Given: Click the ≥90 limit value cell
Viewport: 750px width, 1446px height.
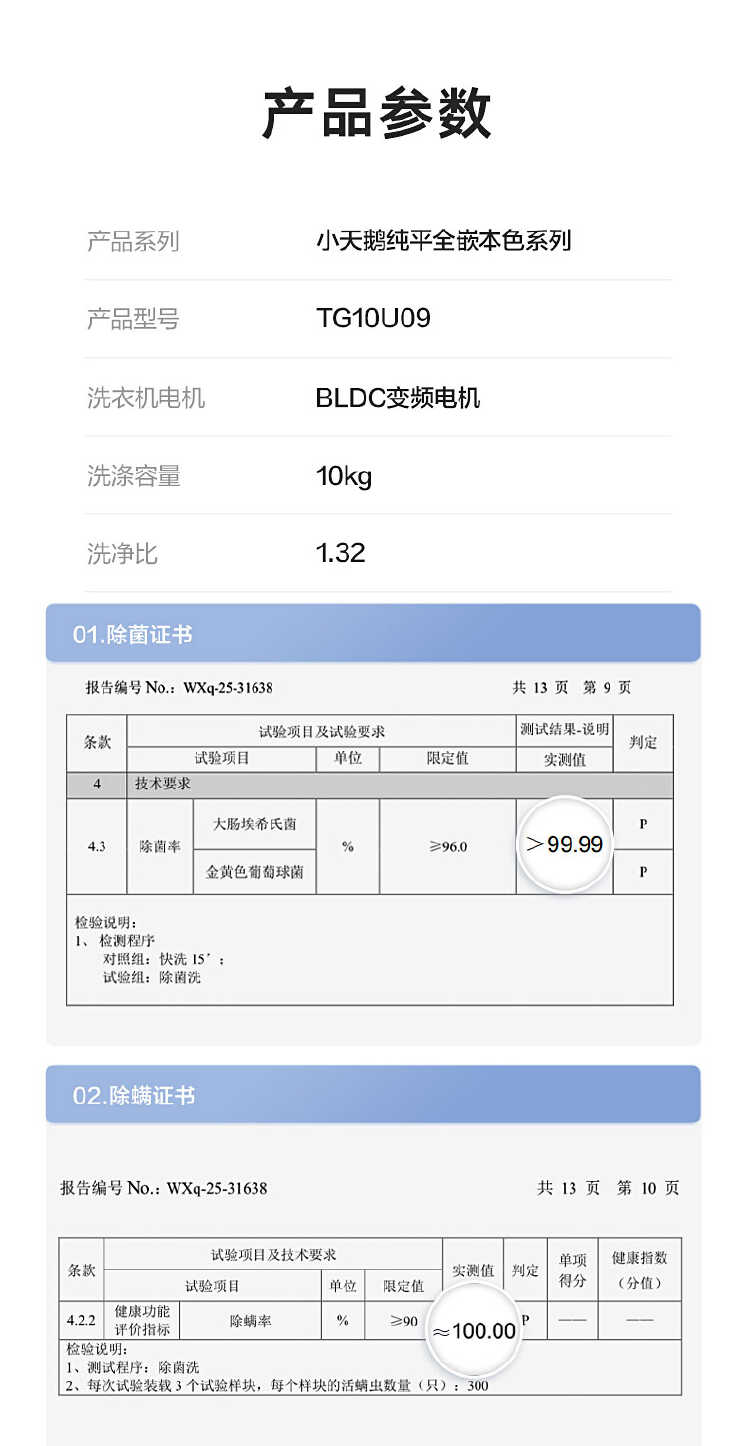Looking at the screenshot, I should 404,1321.
